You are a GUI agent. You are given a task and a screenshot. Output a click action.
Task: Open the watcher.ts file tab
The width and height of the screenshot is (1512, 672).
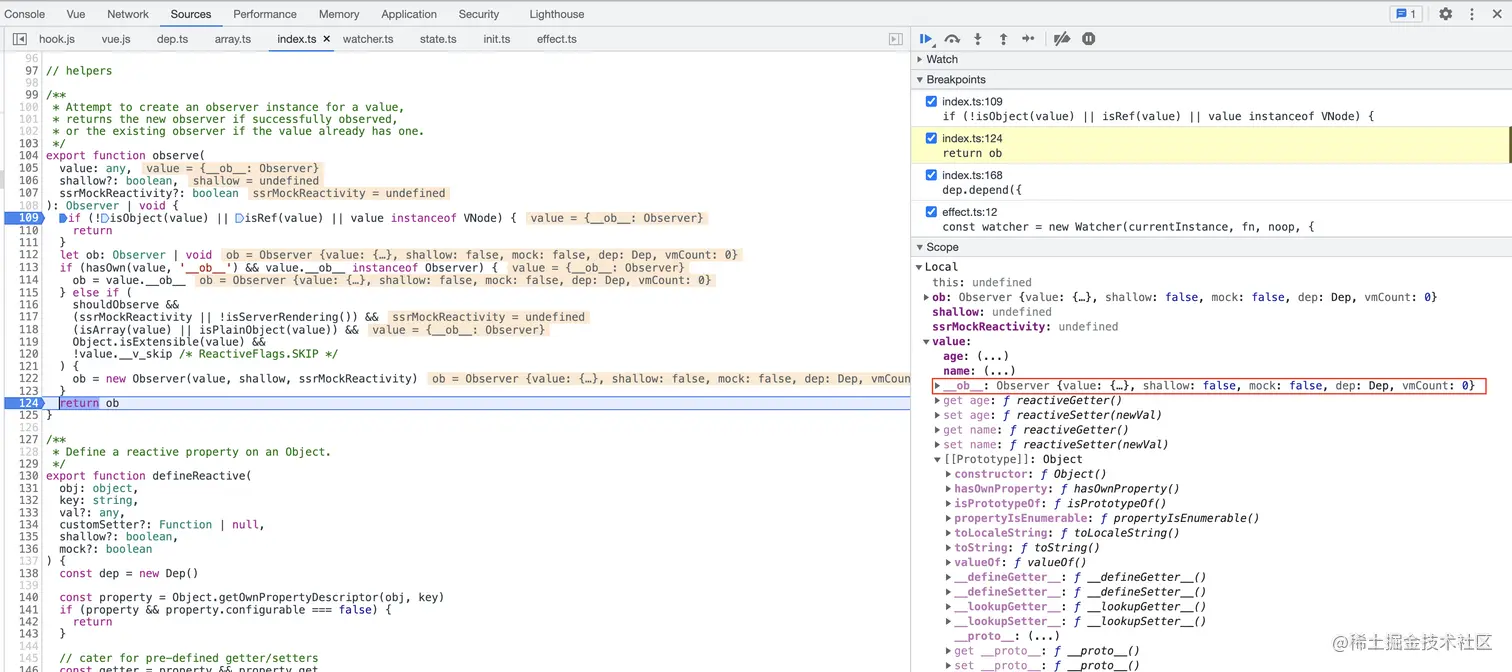pos(368,39)
